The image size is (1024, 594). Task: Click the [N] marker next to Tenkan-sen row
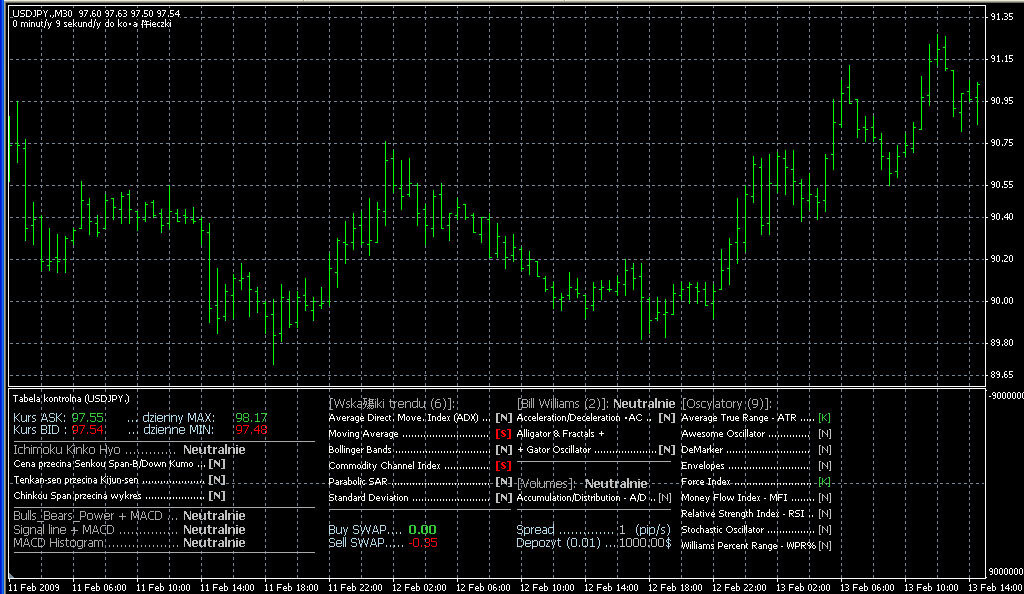point(216,480)
